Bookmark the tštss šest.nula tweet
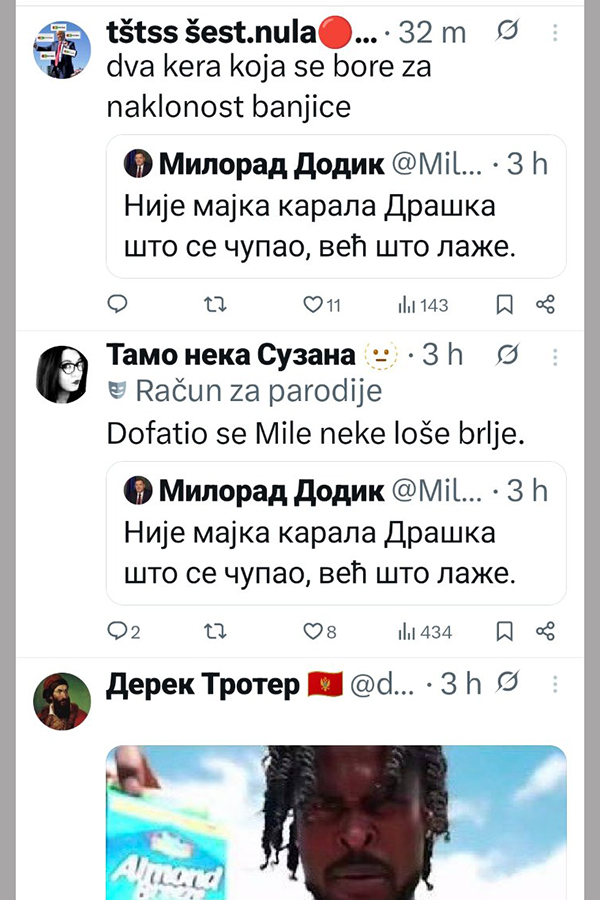 [505, 305]
